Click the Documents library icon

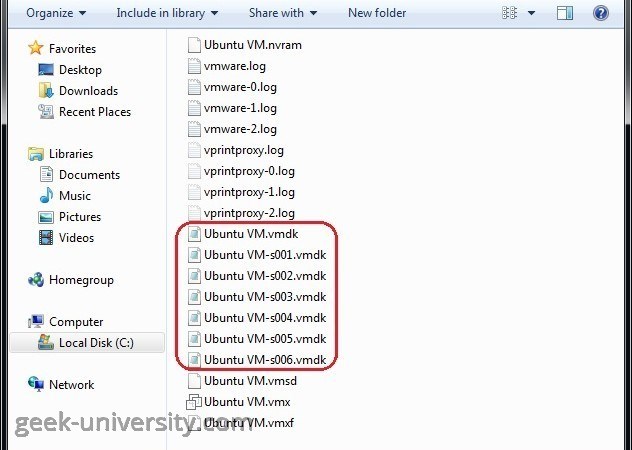pos(46,174)
